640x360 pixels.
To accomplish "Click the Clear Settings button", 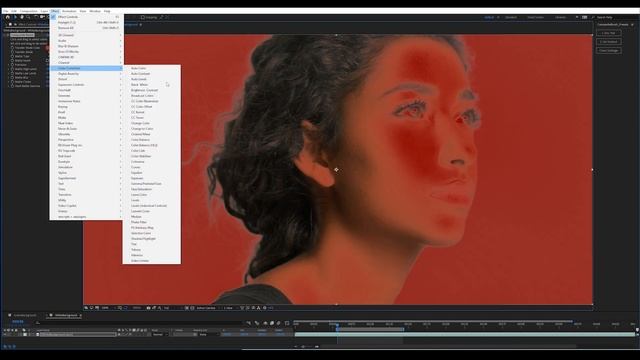I will point(609,51).
